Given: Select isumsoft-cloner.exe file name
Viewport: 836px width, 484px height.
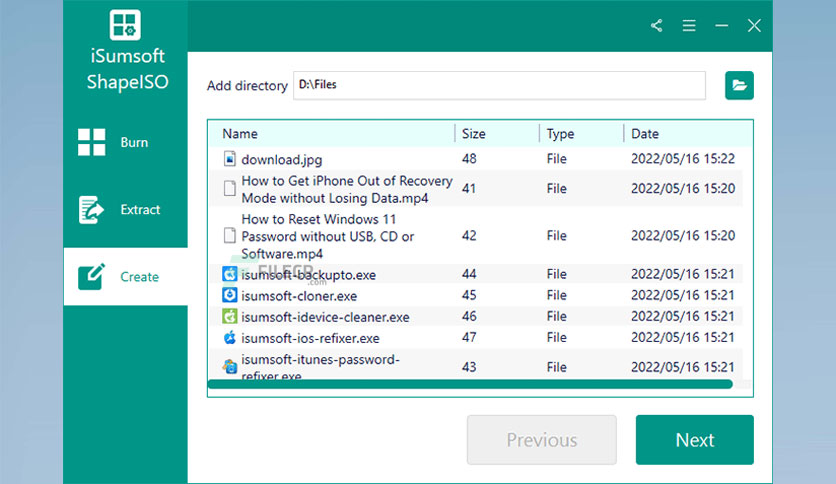Looking at the screenshot, I should tap(299, 296).
